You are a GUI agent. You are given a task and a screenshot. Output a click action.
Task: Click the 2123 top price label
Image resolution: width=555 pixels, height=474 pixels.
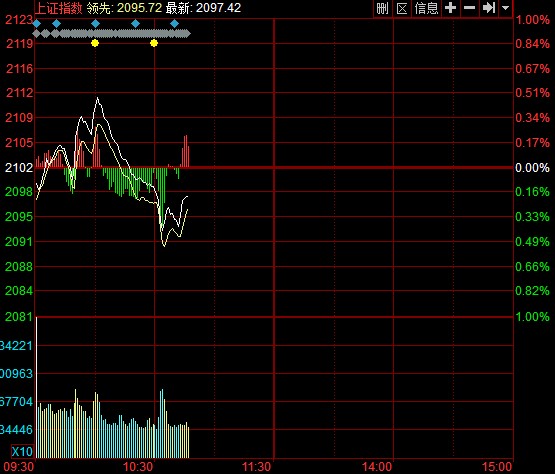(x=19, y=20)
